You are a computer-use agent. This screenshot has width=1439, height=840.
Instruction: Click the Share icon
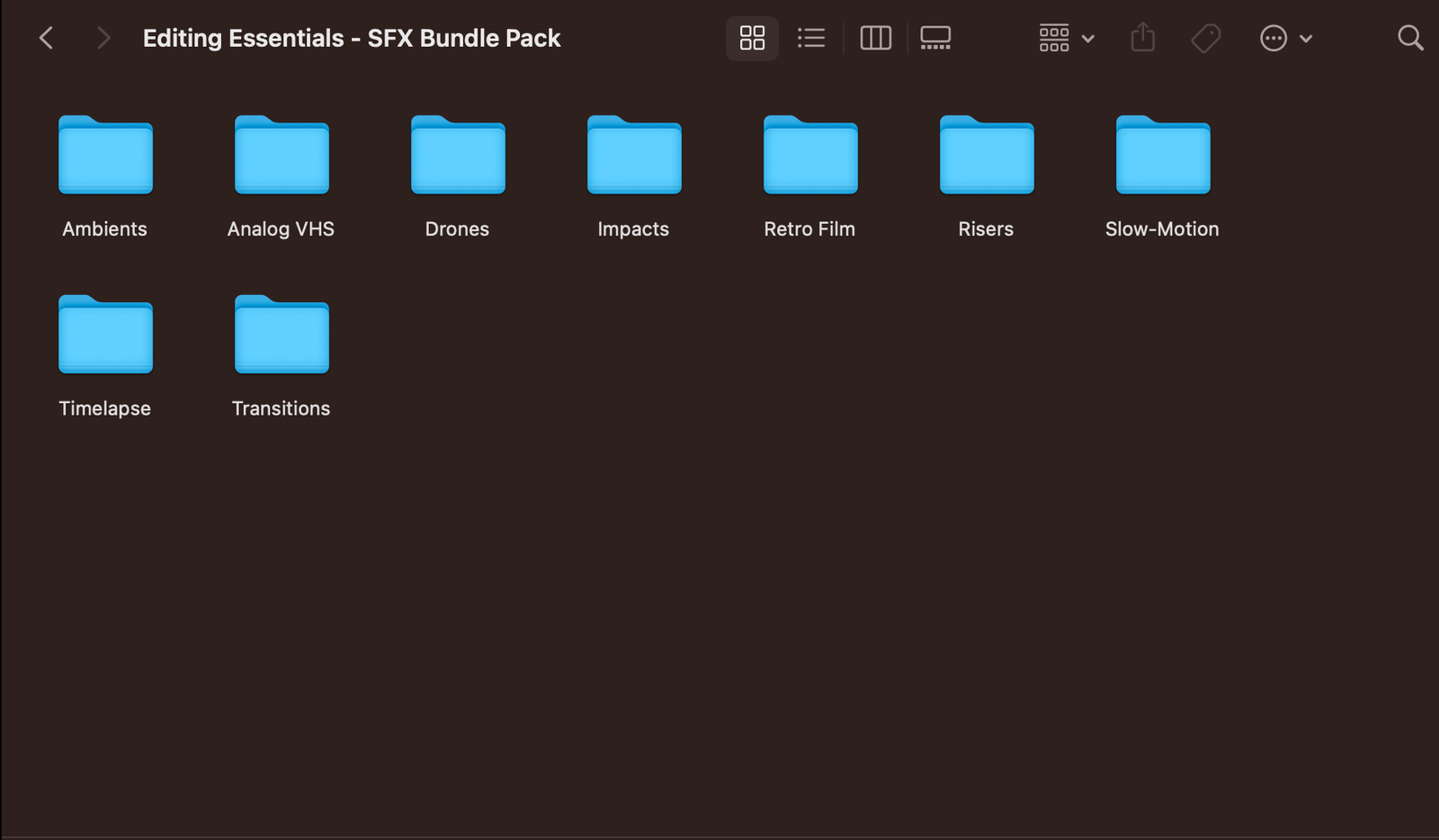pyautogui.click(x=1142, y=38)
